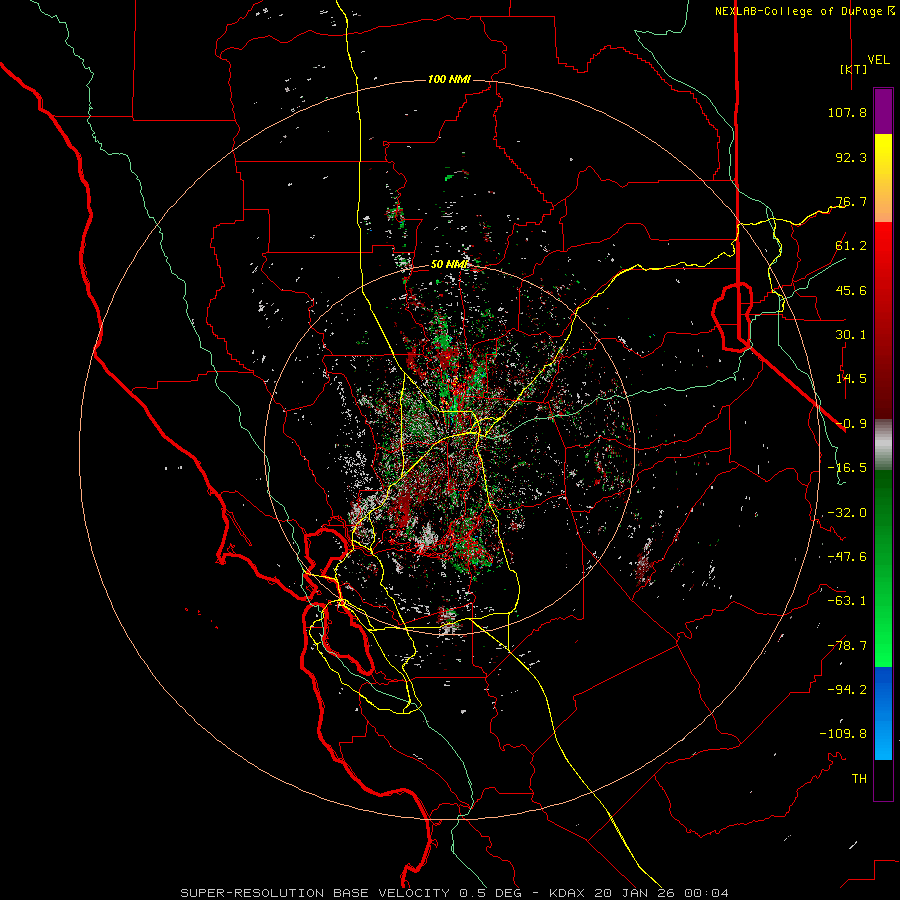Click the TH legend label
Viewport: 900px width, 900px height.
tap(859, 779)
